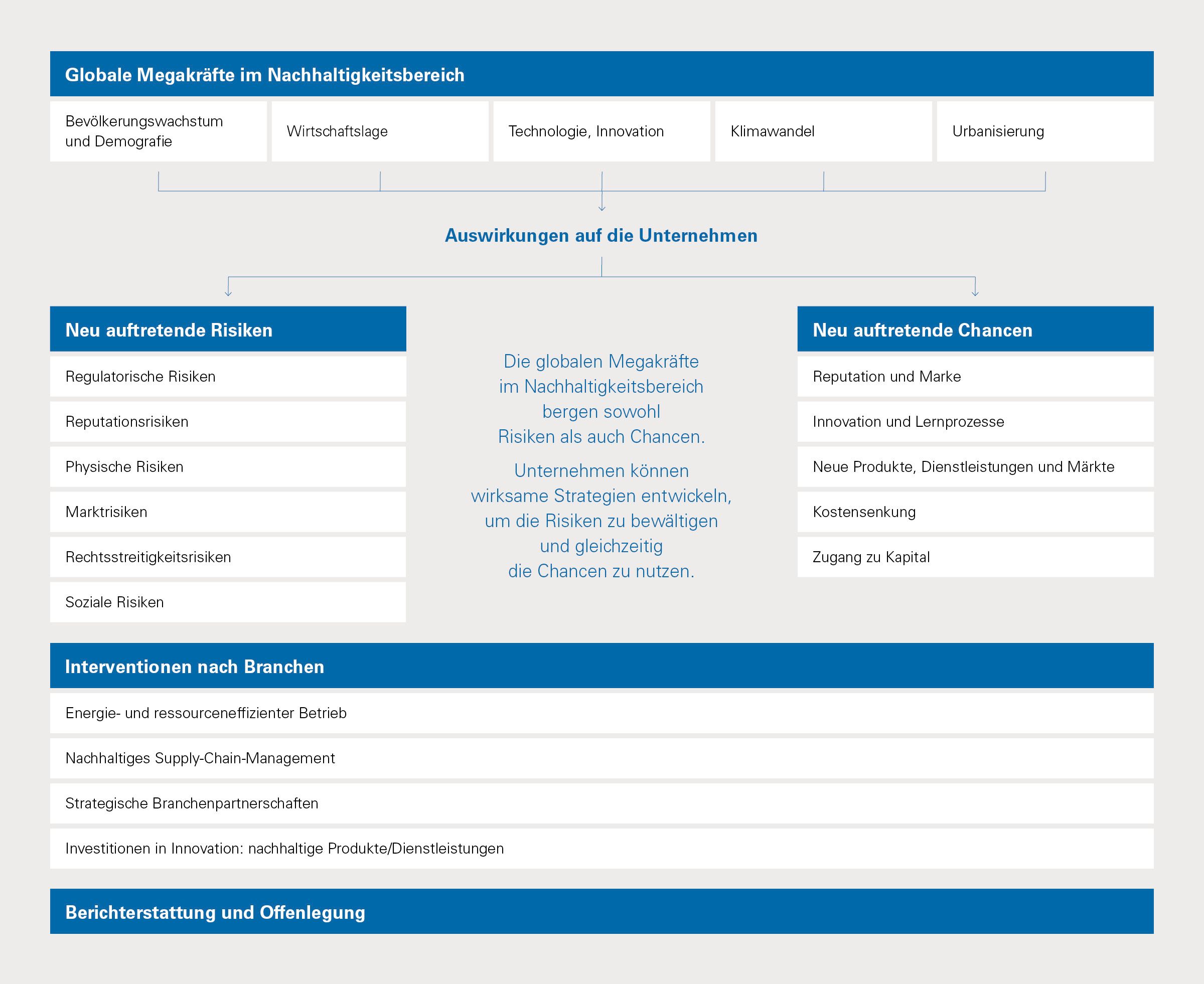Click the Innovation und Lernprozesse row
The image size is (1204, 984).
975,422
